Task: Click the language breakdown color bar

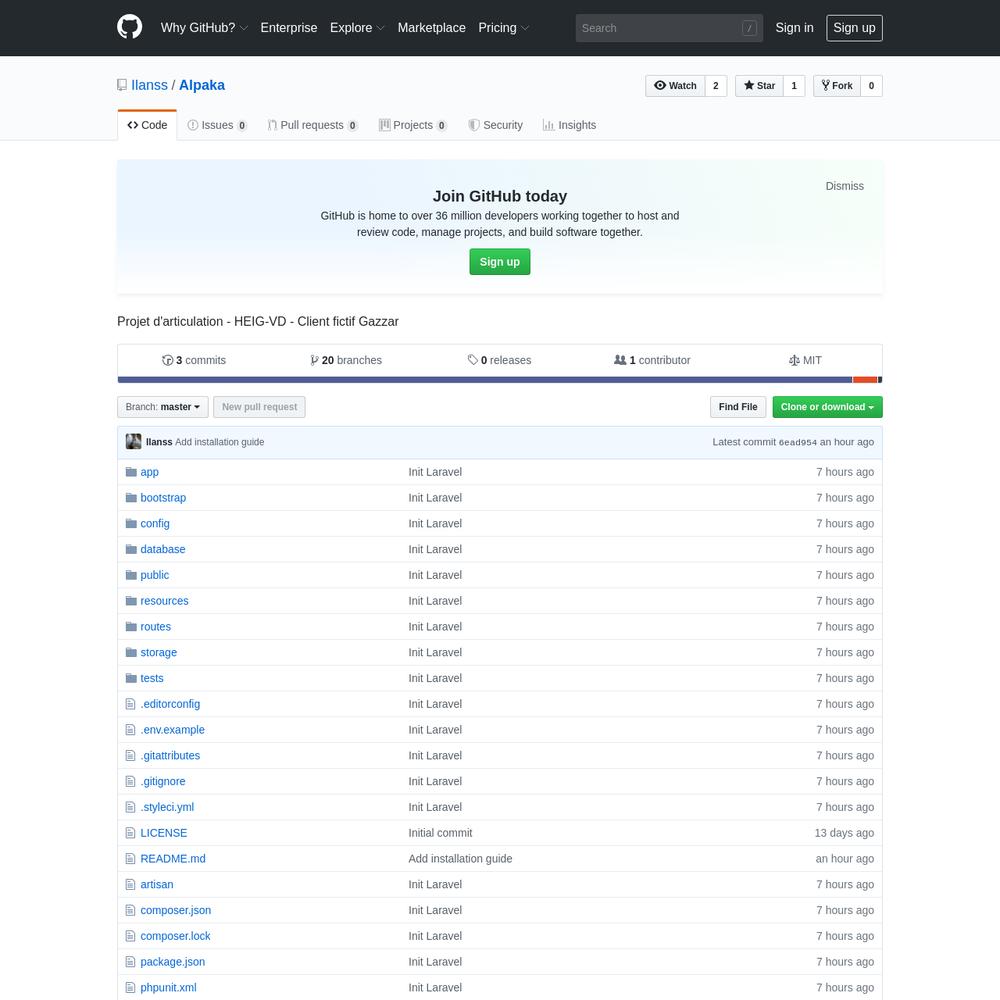Action: 500,380
